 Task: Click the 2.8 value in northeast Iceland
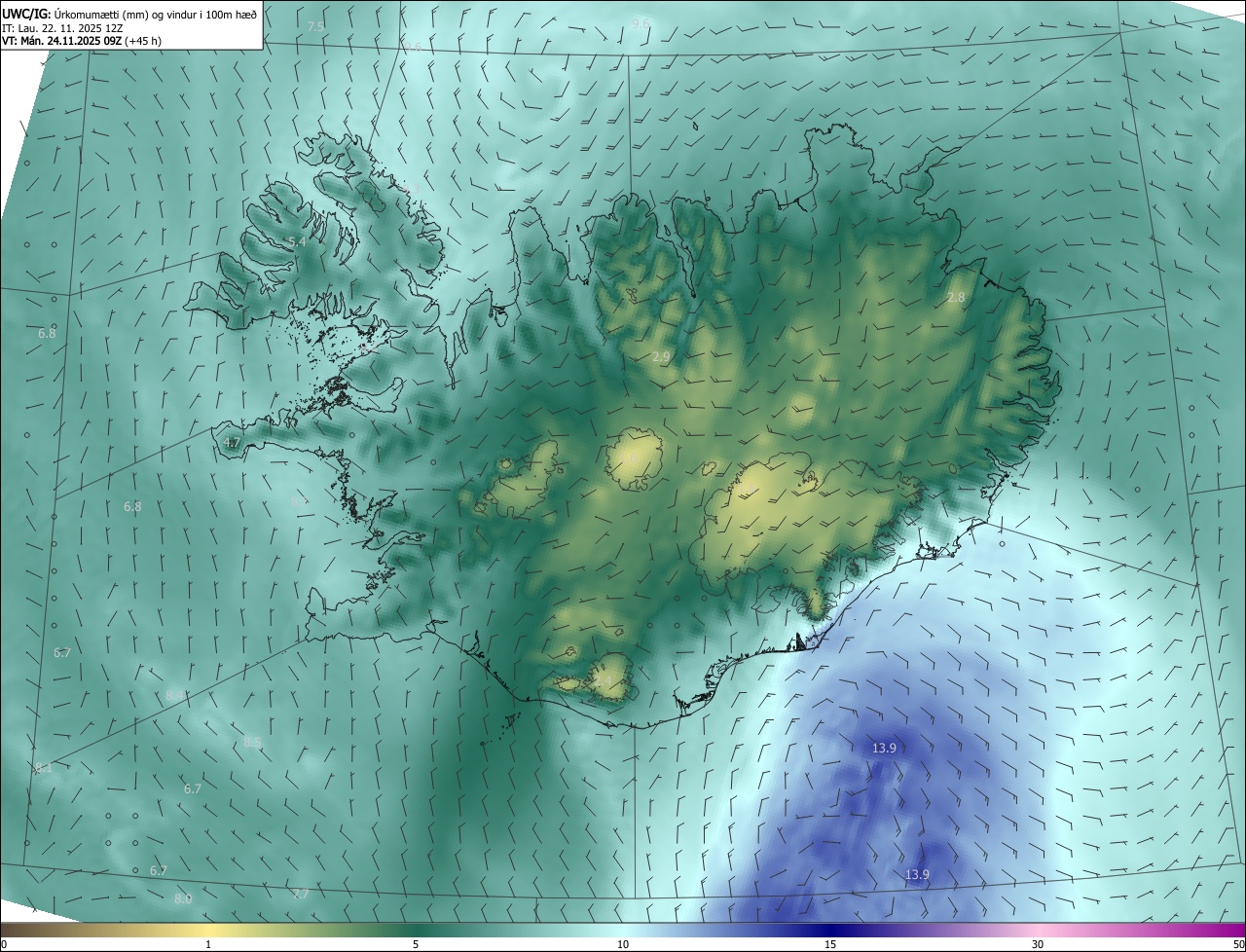click(956, 297)
